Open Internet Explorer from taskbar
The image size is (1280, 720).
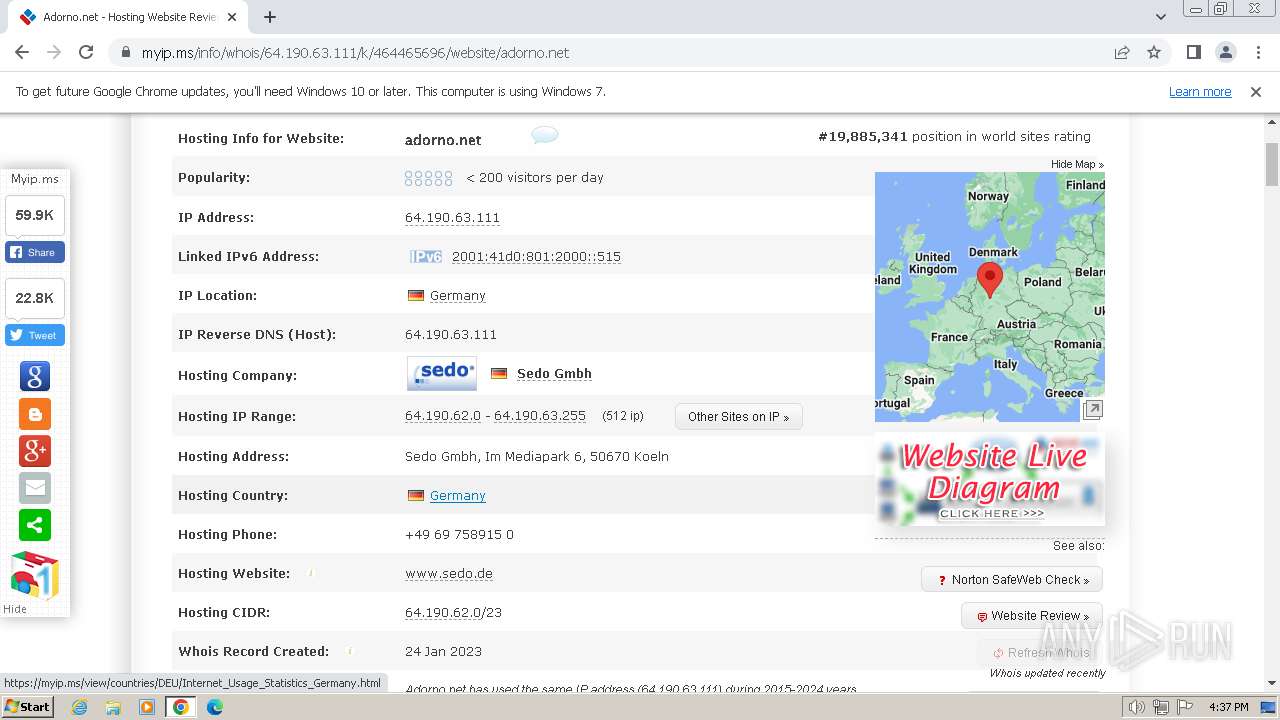[79, 707]
